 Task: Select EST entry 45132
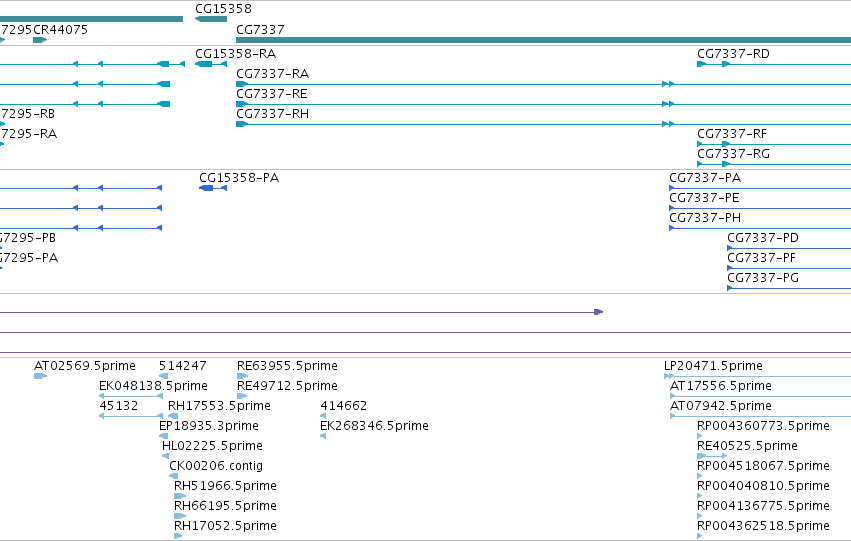click(x=118, y=406)
